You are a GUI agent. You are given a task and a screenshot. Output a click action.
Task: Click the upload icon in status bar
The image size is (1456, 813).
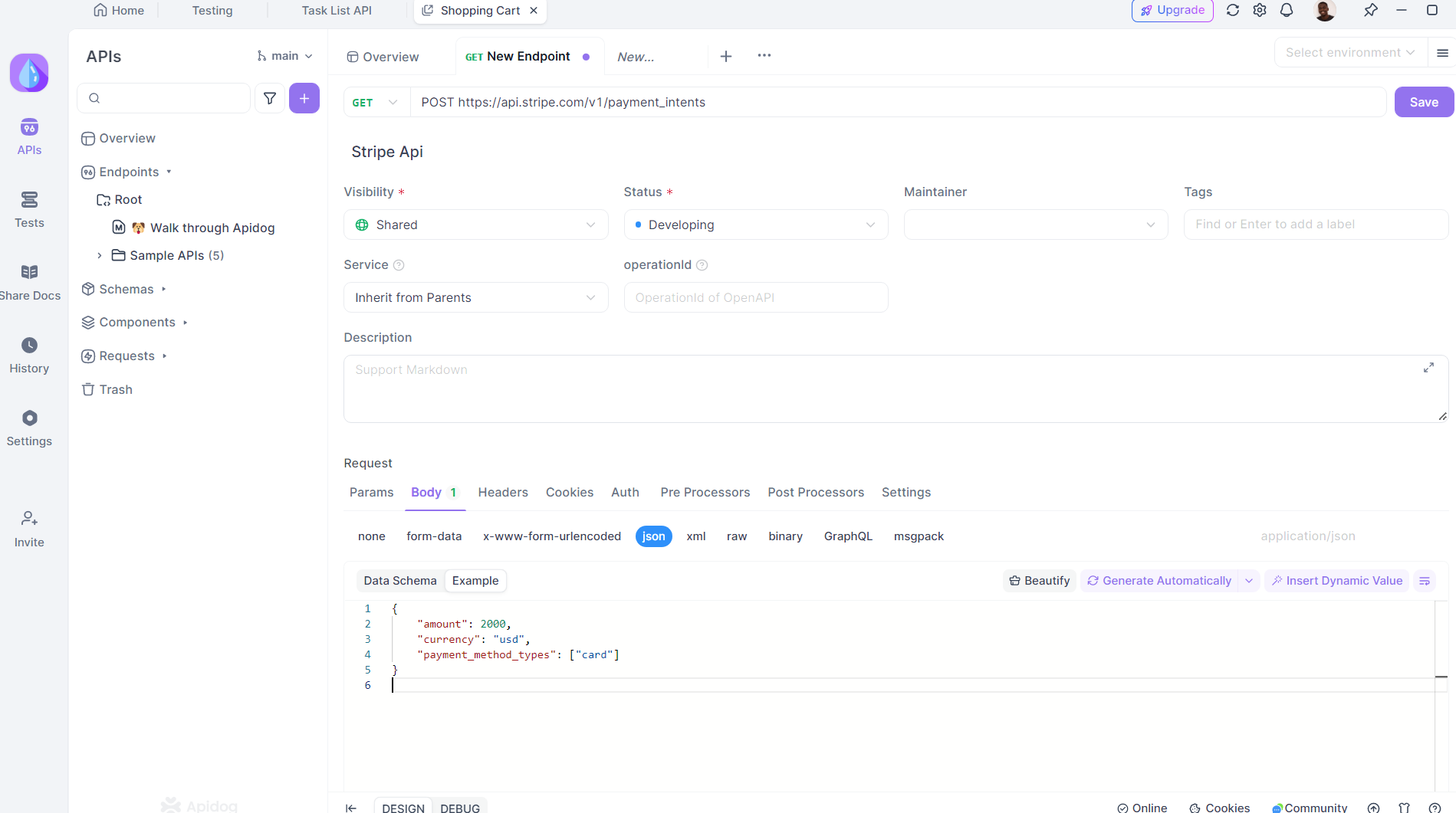click(x=1374, y=808)
